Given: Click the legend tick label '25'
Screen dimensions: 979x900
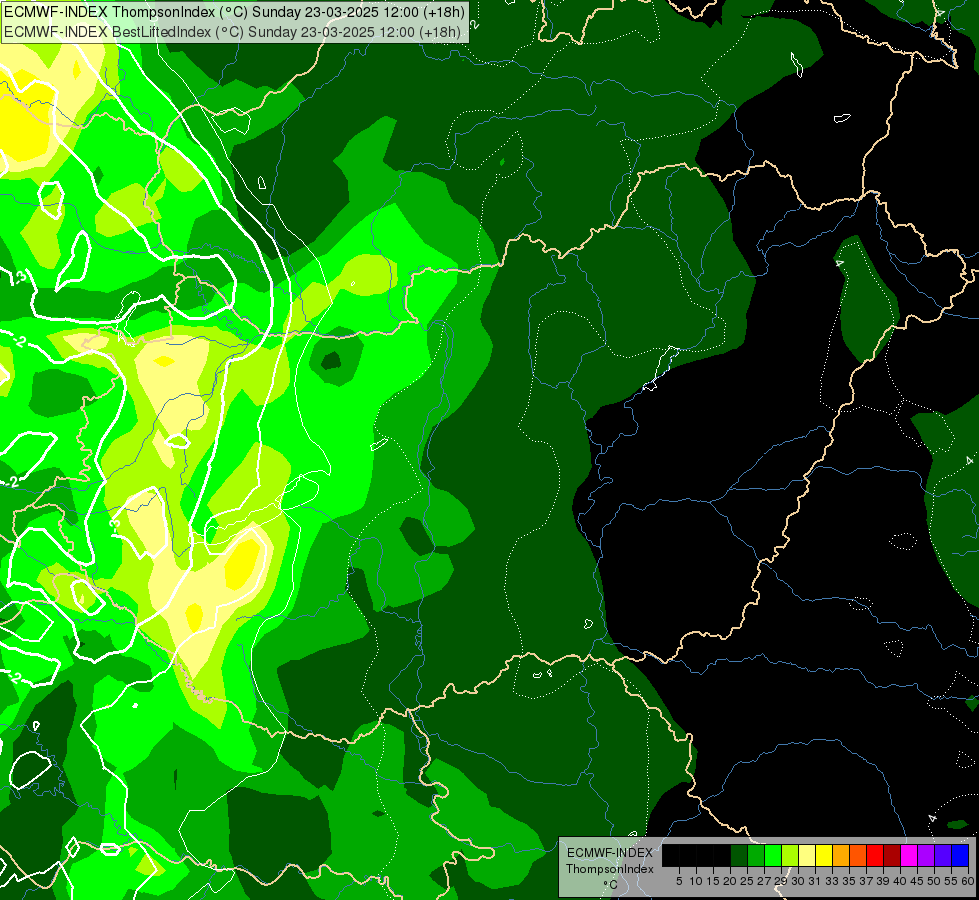Looking at the screenshot, I should tap(747, 881).
